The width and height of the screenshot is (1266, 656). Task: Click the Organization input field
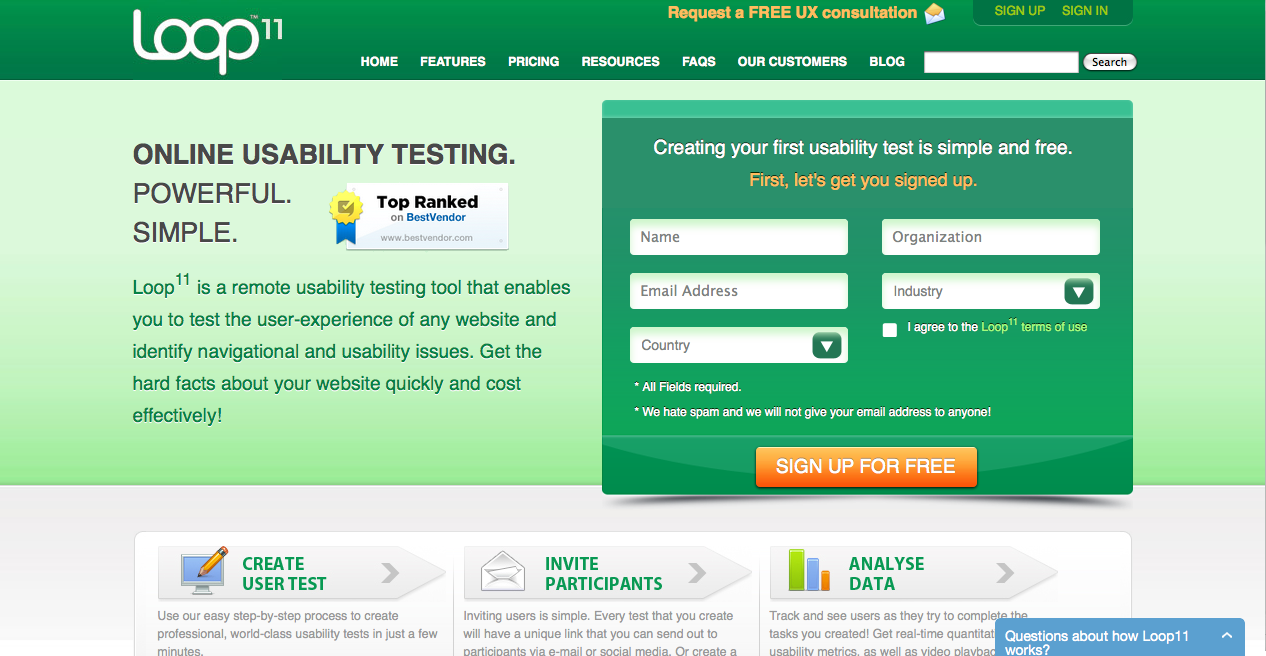[991, 237]
